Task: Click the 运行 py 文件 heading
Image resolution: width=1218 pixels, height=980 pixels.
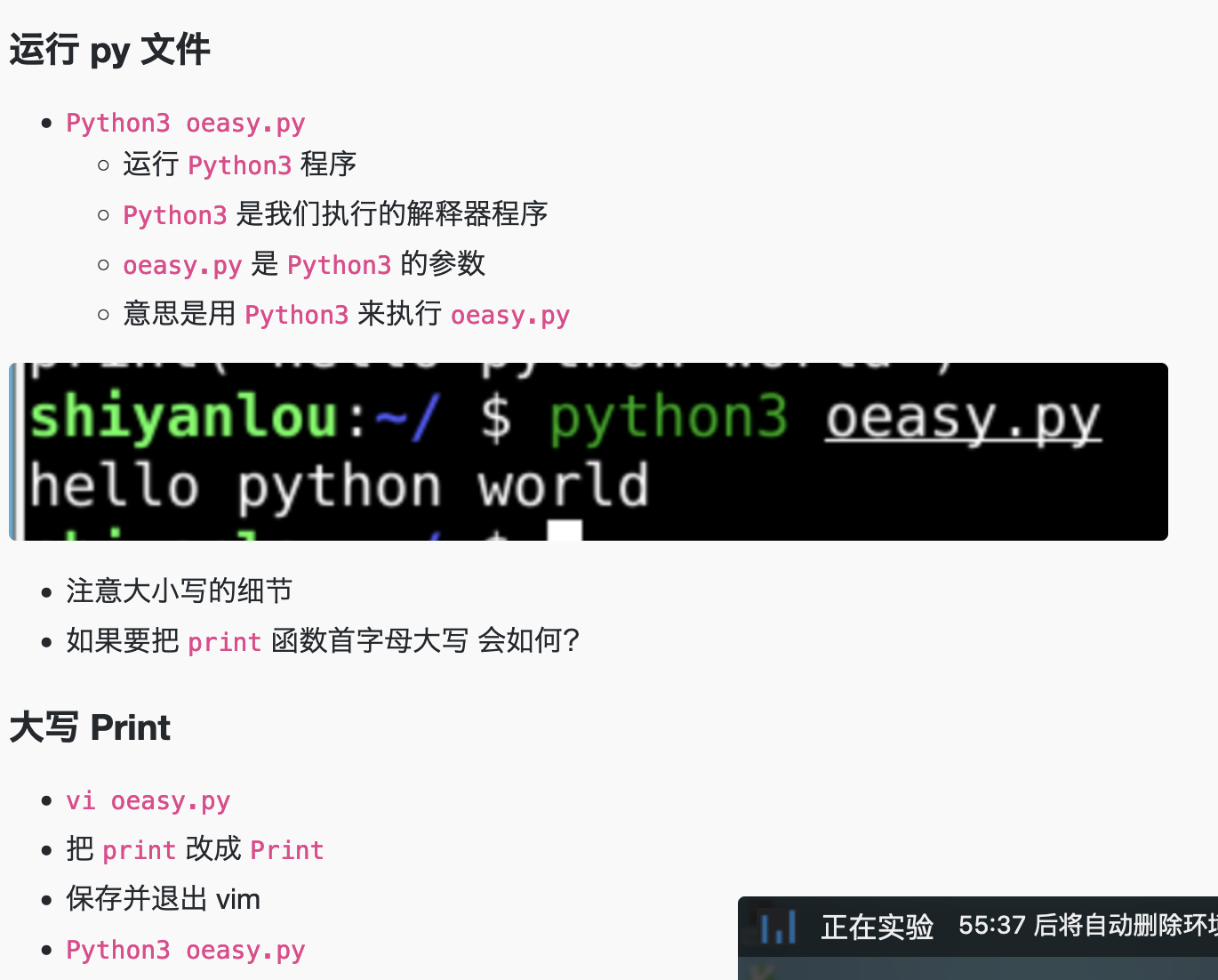Action: (x=109, y=50)
